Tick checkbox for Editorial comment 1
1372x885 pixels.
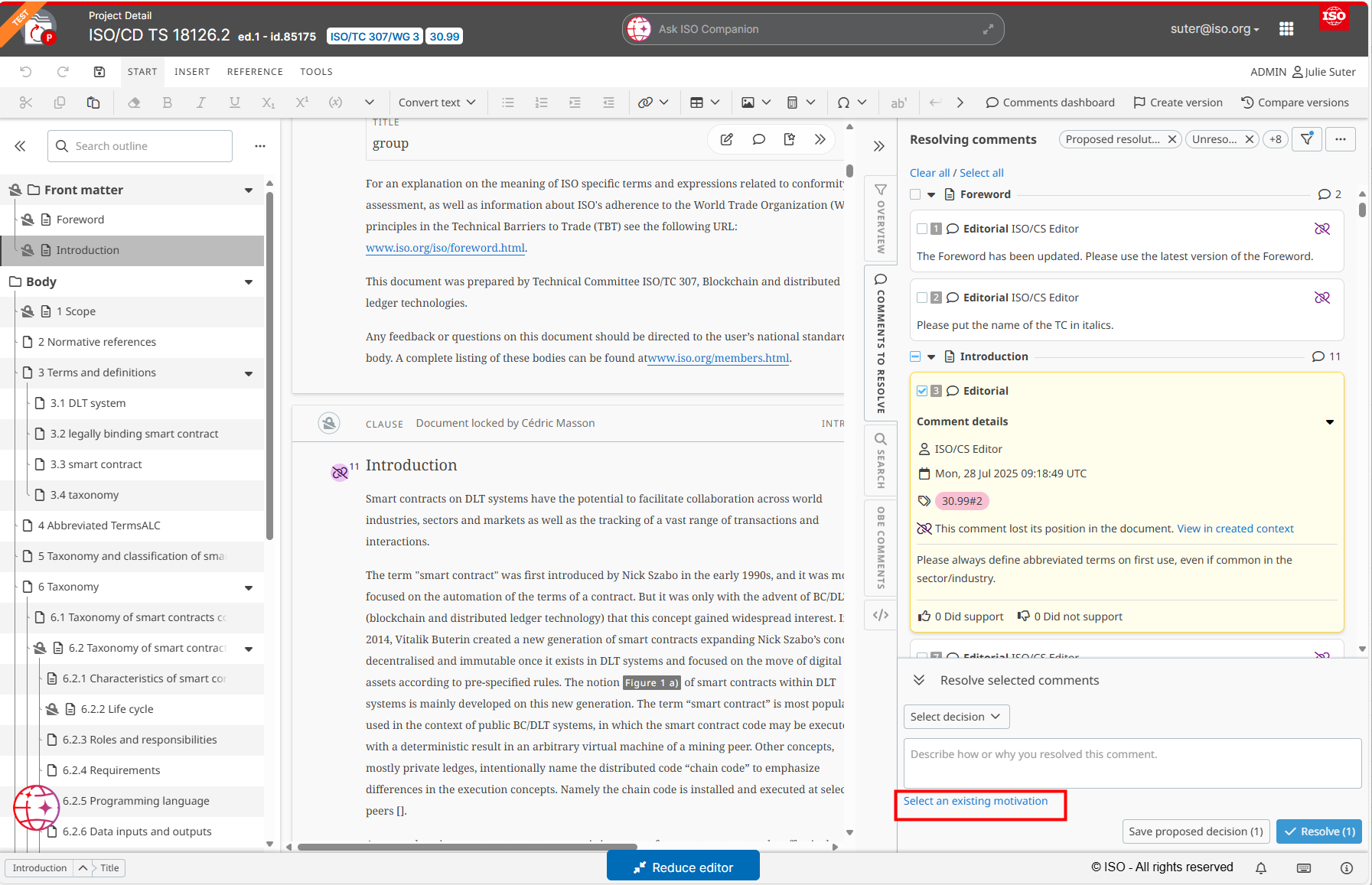922,229
